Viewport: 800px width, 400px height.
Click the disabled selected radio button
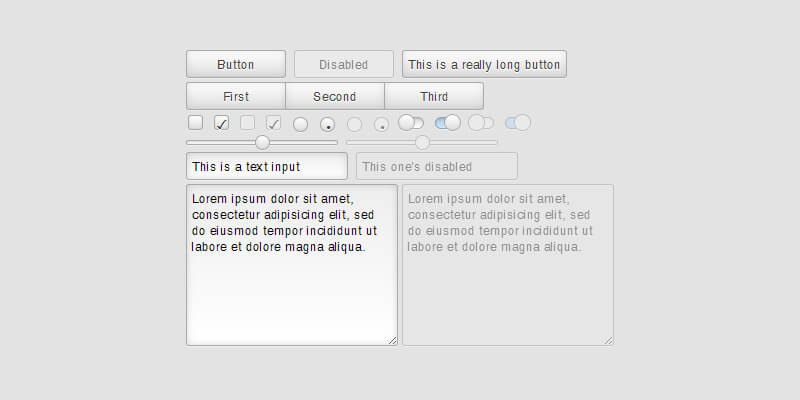coord(381,125)
